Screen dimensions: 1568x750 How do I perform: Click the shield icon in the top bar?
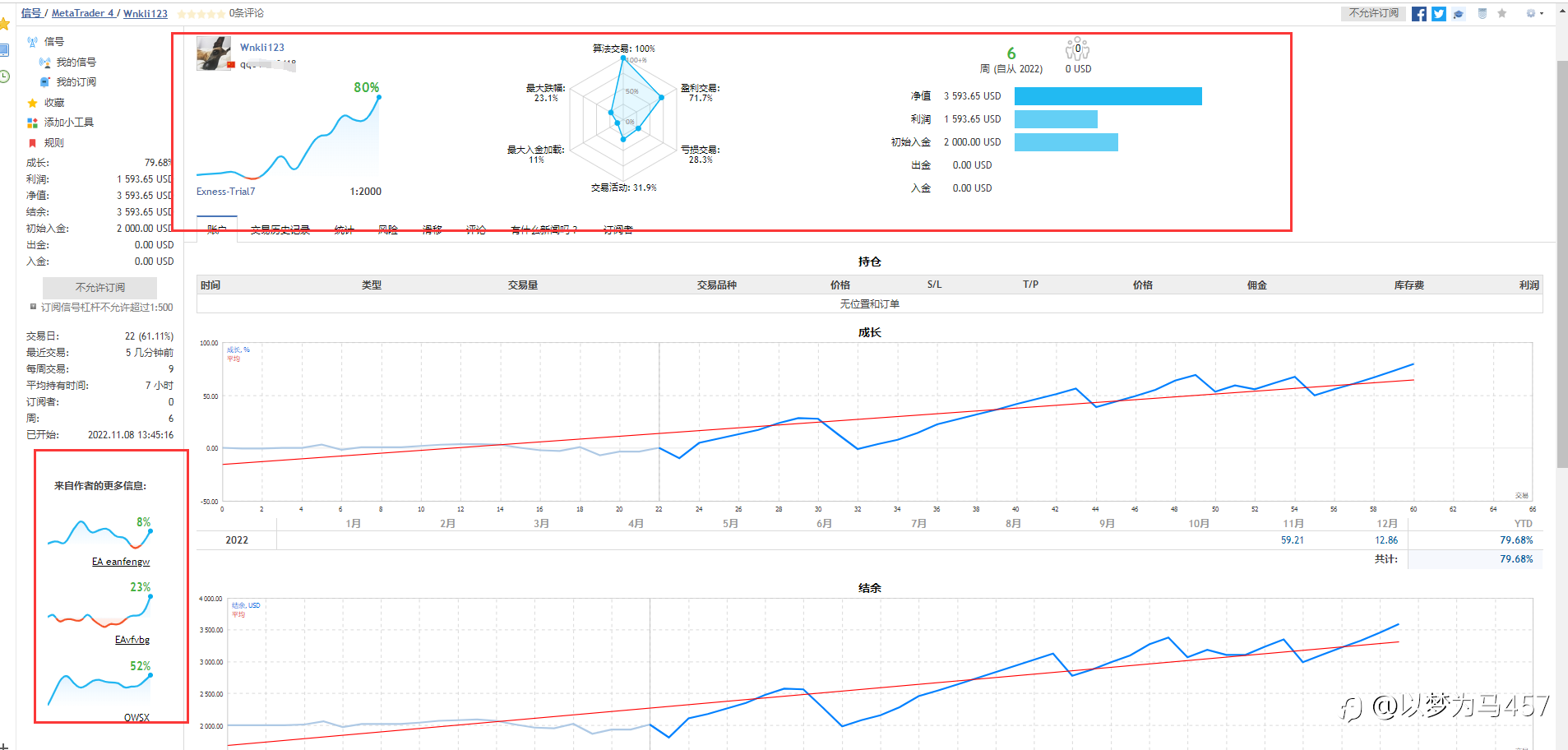coord(1482,14)
